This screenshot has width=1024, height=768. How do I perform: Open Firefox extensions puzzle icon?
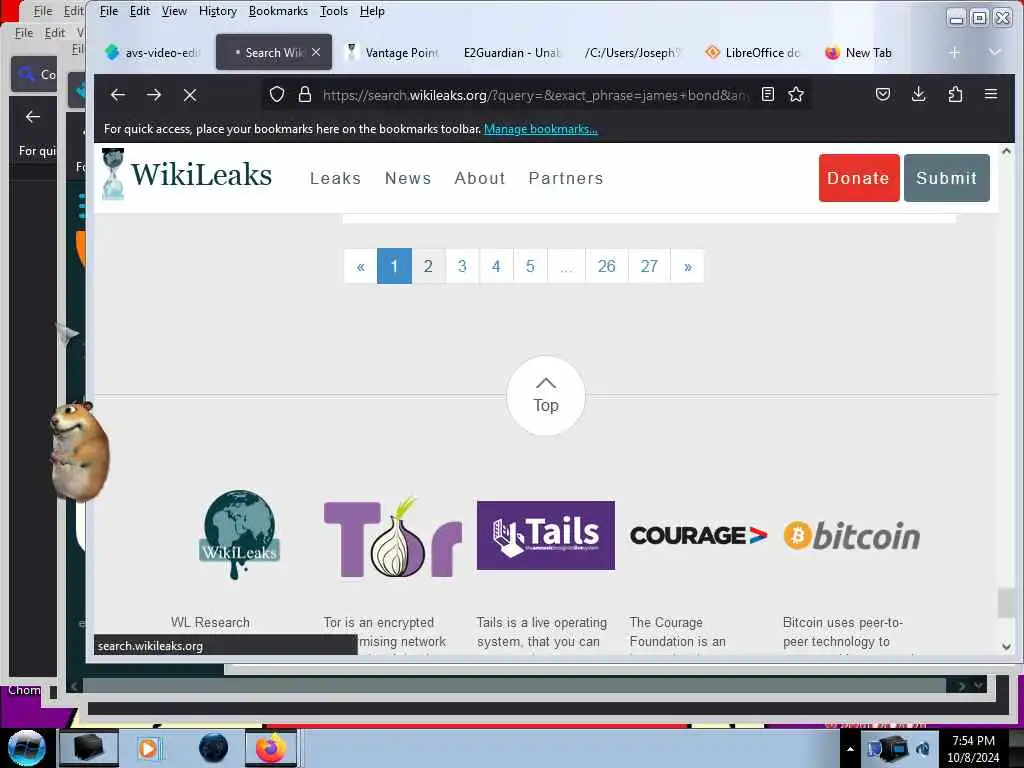point(955,95)
